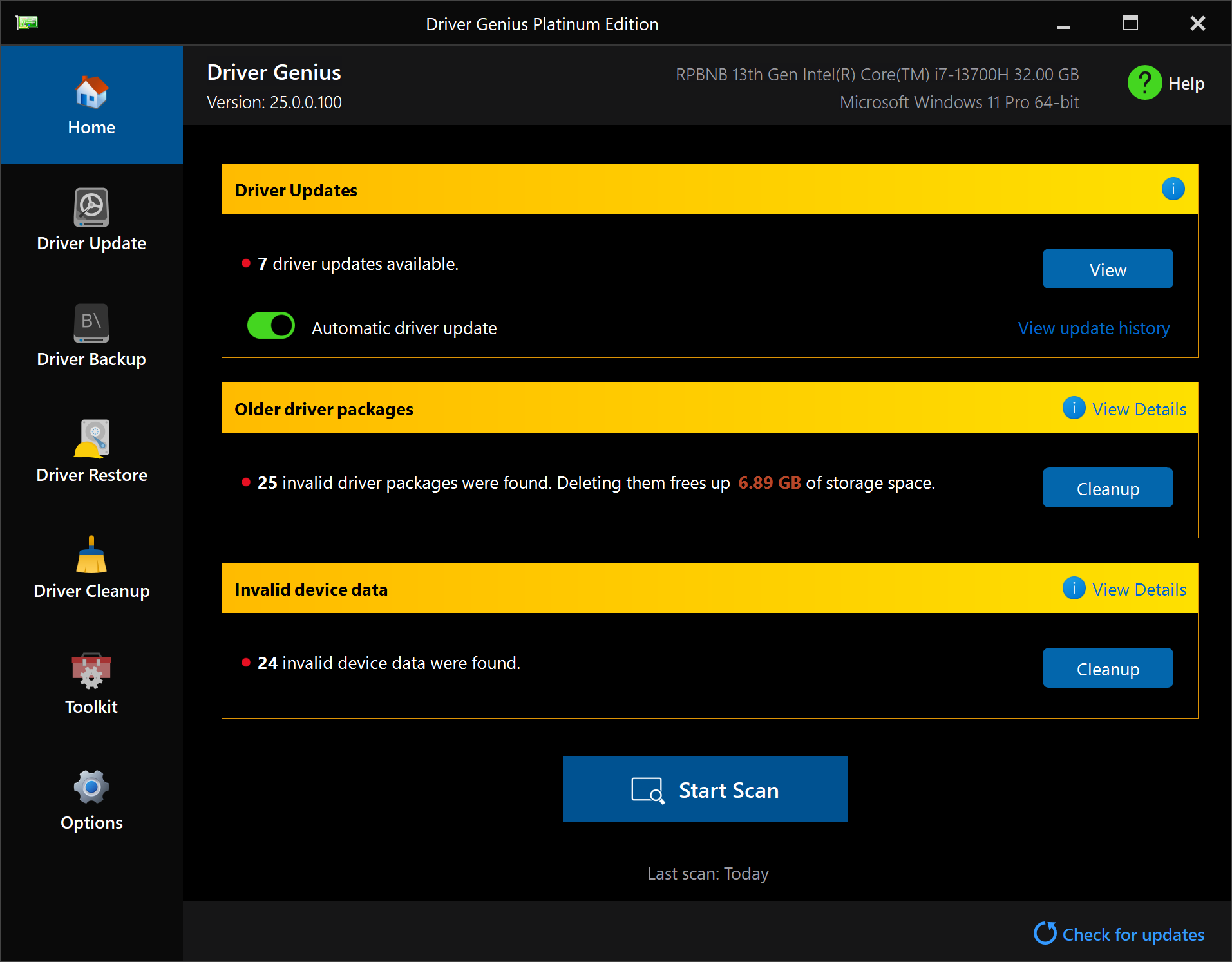
Task: Click the green Help question mark
Action: coord(1144,83)
